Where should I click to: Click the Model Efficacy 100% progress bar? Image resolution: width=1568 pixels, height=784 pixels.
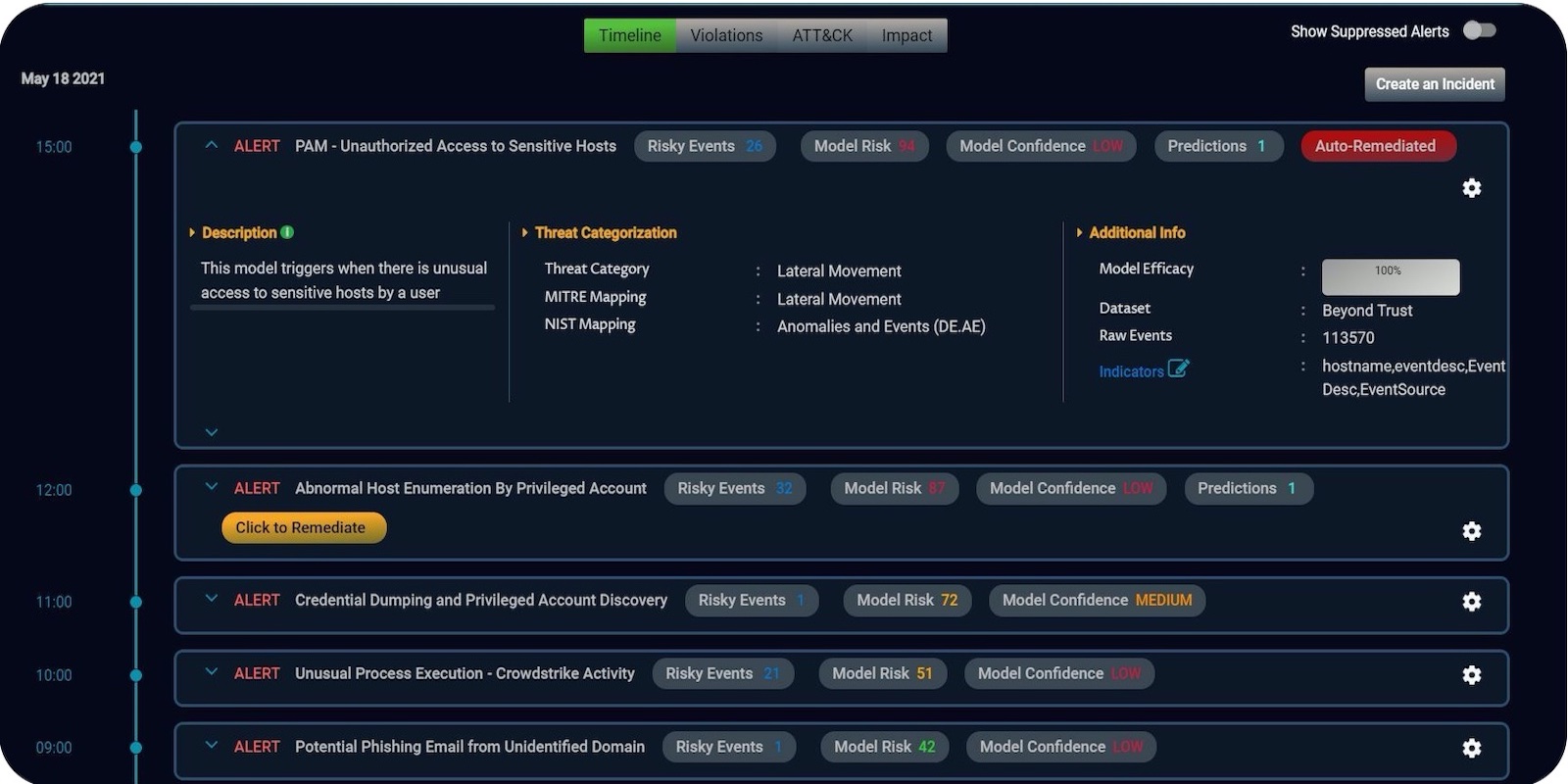pyautogui.click(x=1390, y=277)
